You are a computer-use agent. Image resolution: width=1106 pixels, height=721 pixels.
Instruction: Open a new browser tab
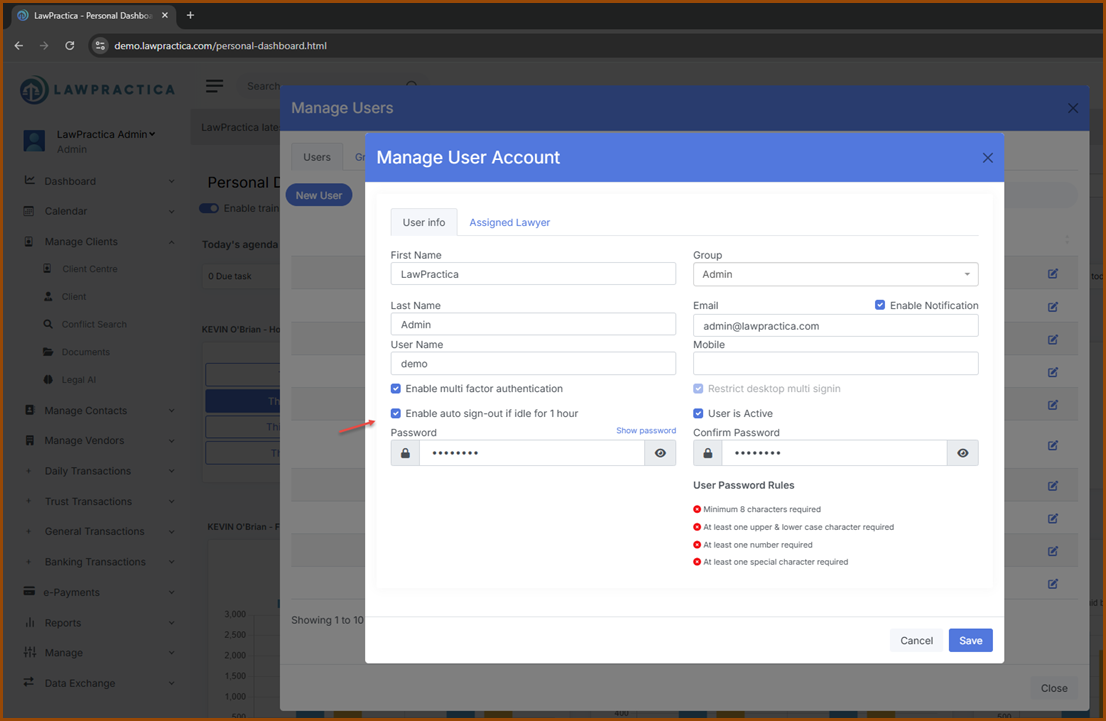tap(190, 15)
